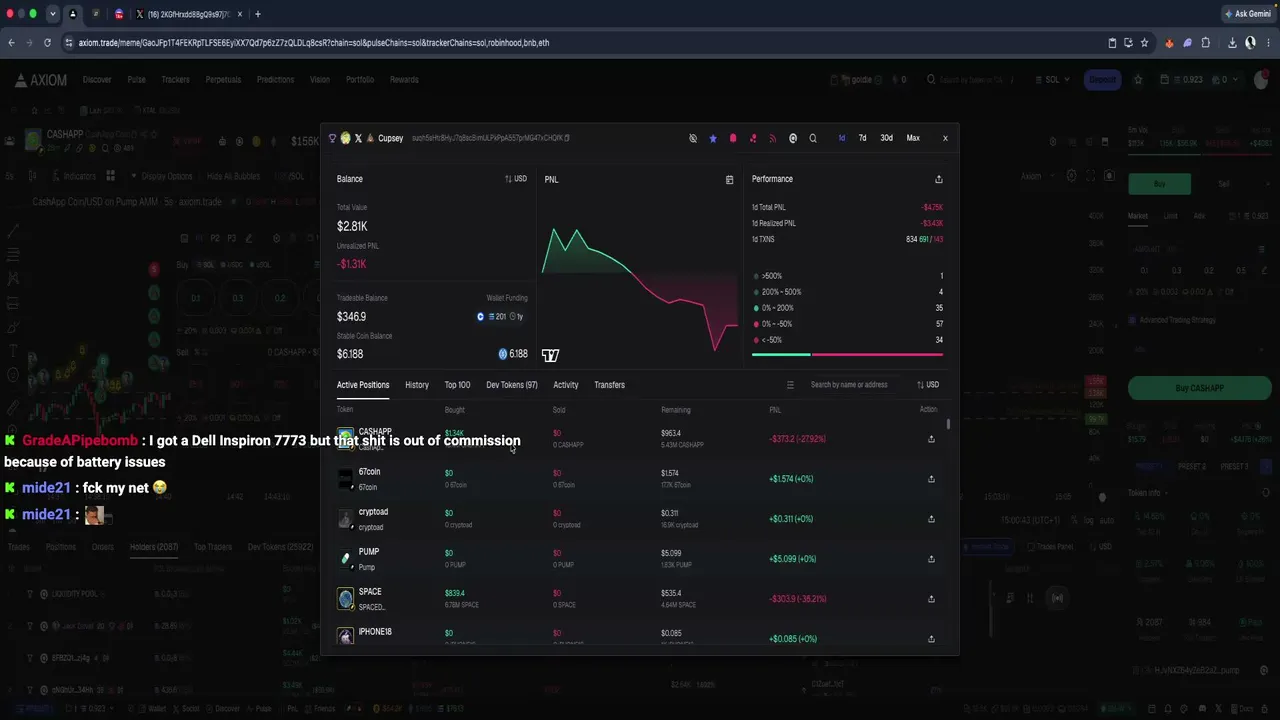1280x720 pixels.
Task: Open a new browser tab
Action: pyautogui.click(x=258, y=14)
